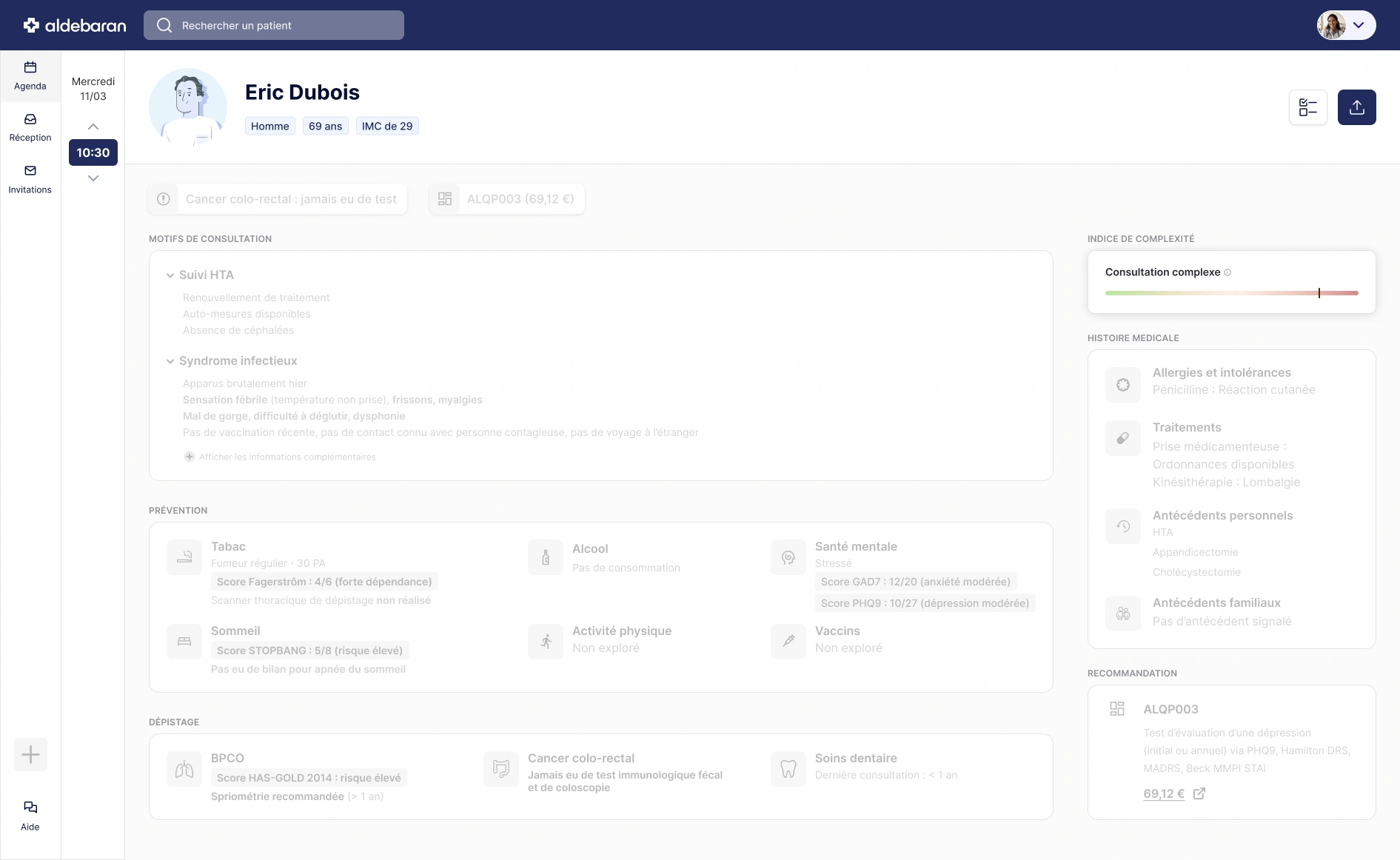Open the checklist icon button
The image size is (1400, 860).
[1308, 107]
